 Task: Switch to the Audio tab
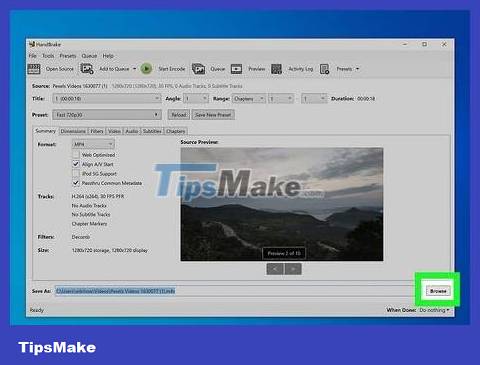tap(132, 131)
